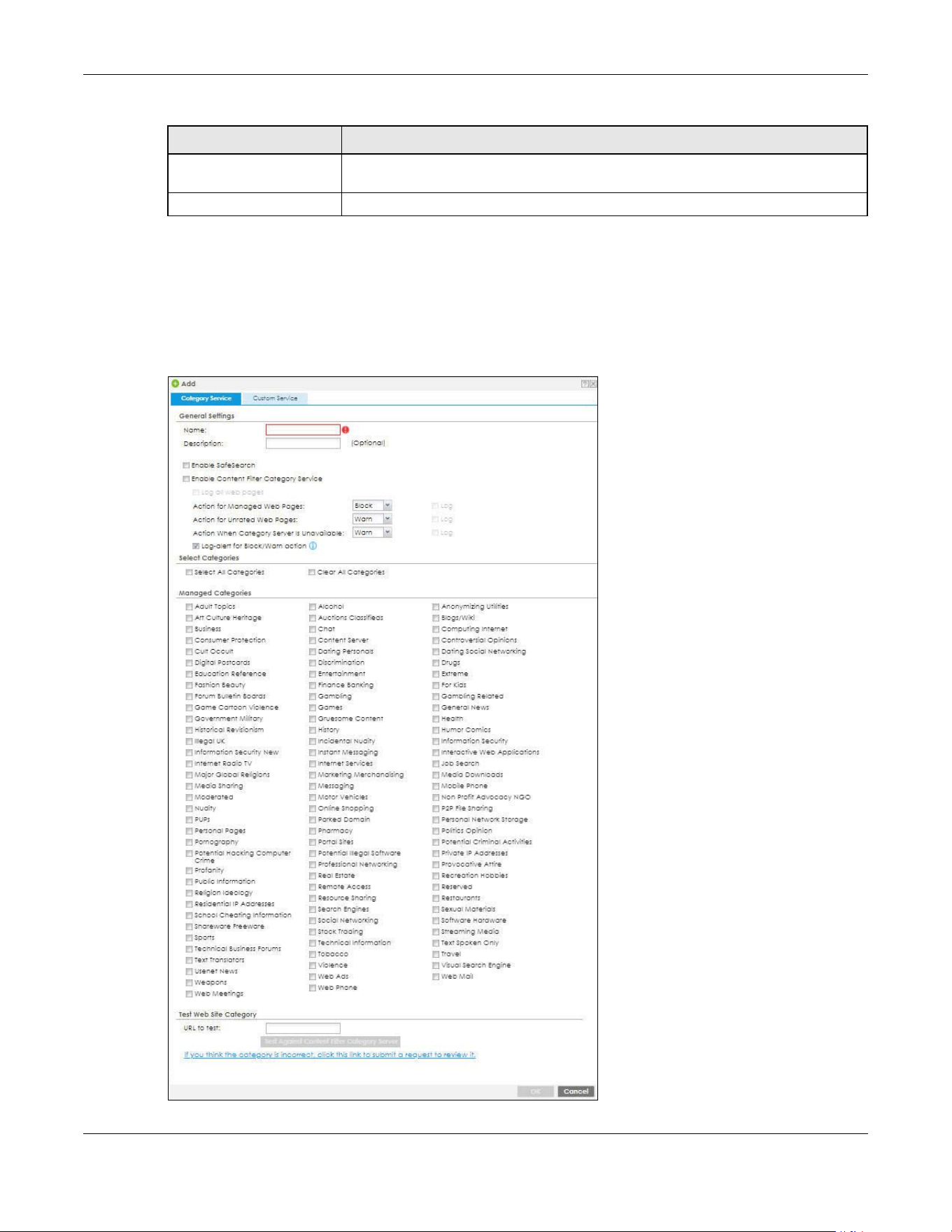Check the Online Shopping category
952x1232 pixels.
coord(313,808)
